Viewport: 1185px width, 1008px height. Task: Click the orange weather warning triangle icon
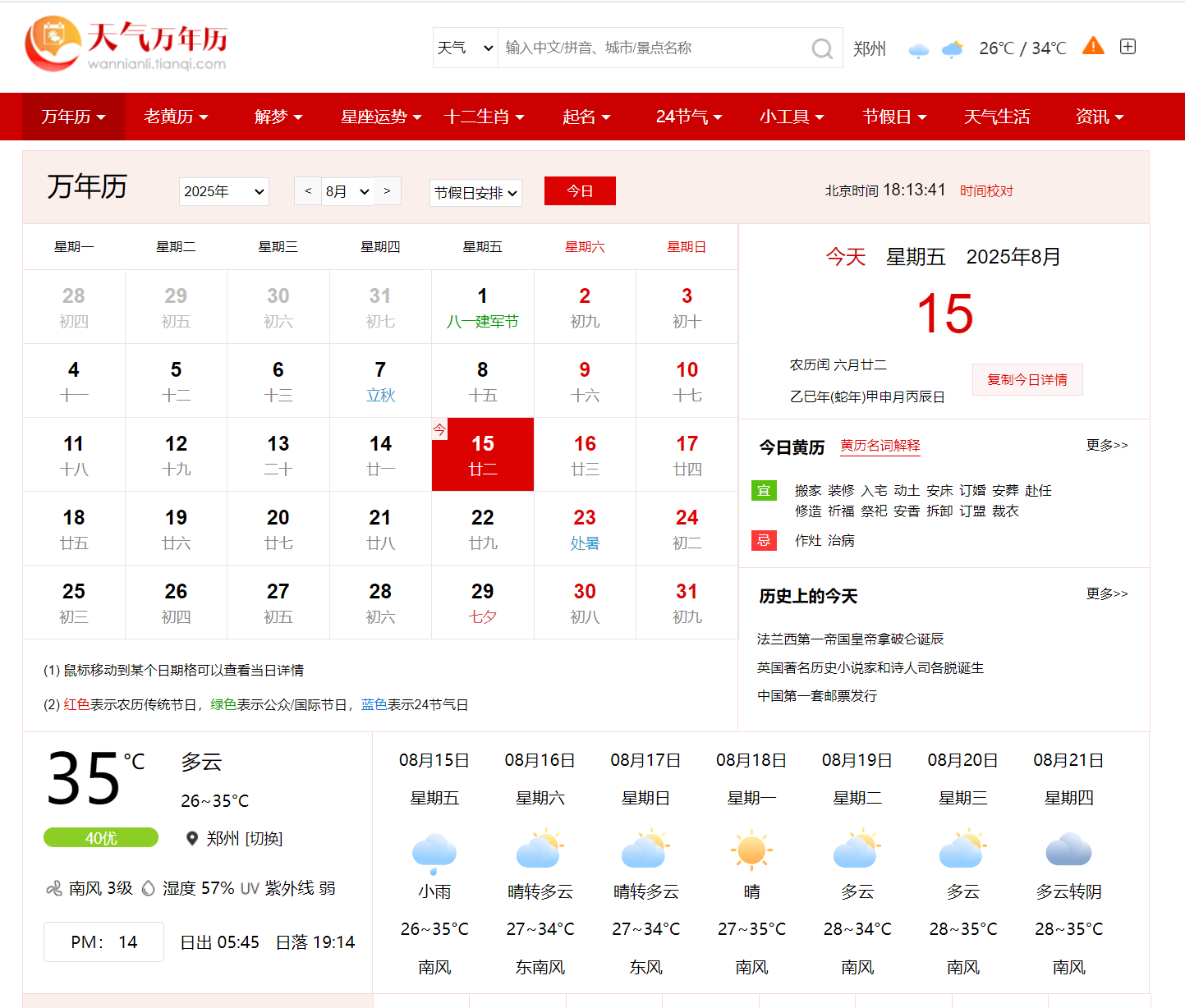(x=1093, y=46)
